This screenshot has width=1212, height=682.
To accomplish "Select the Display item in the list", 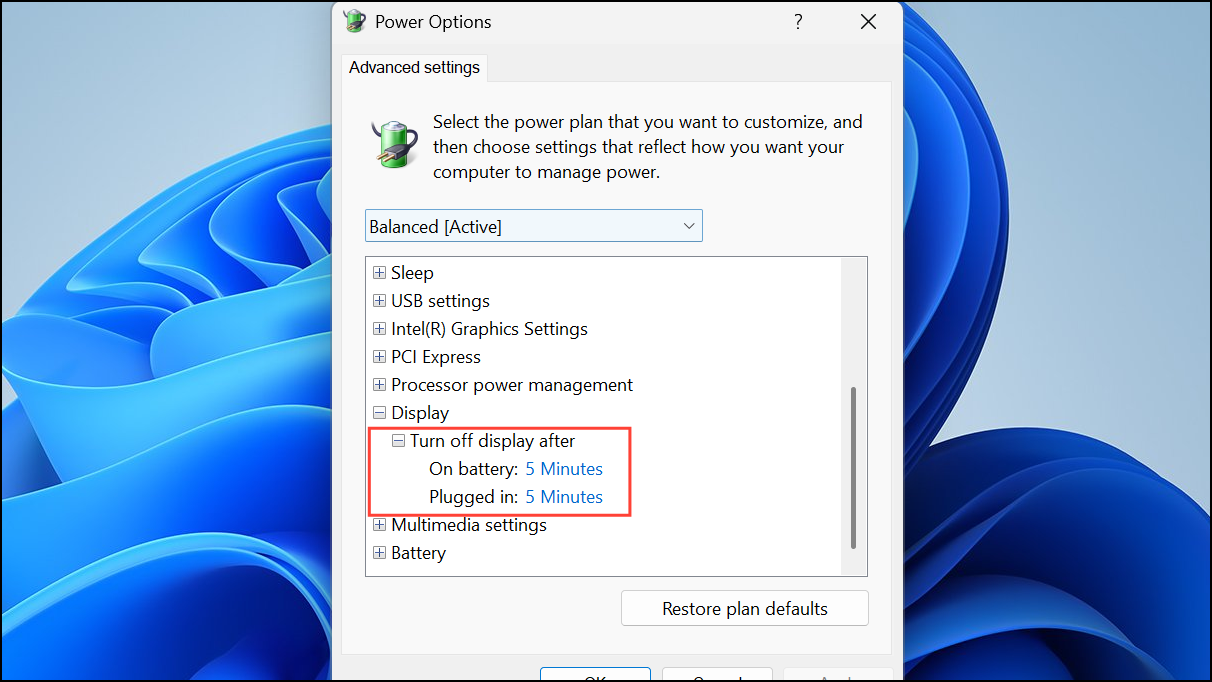I will [420, 412].
